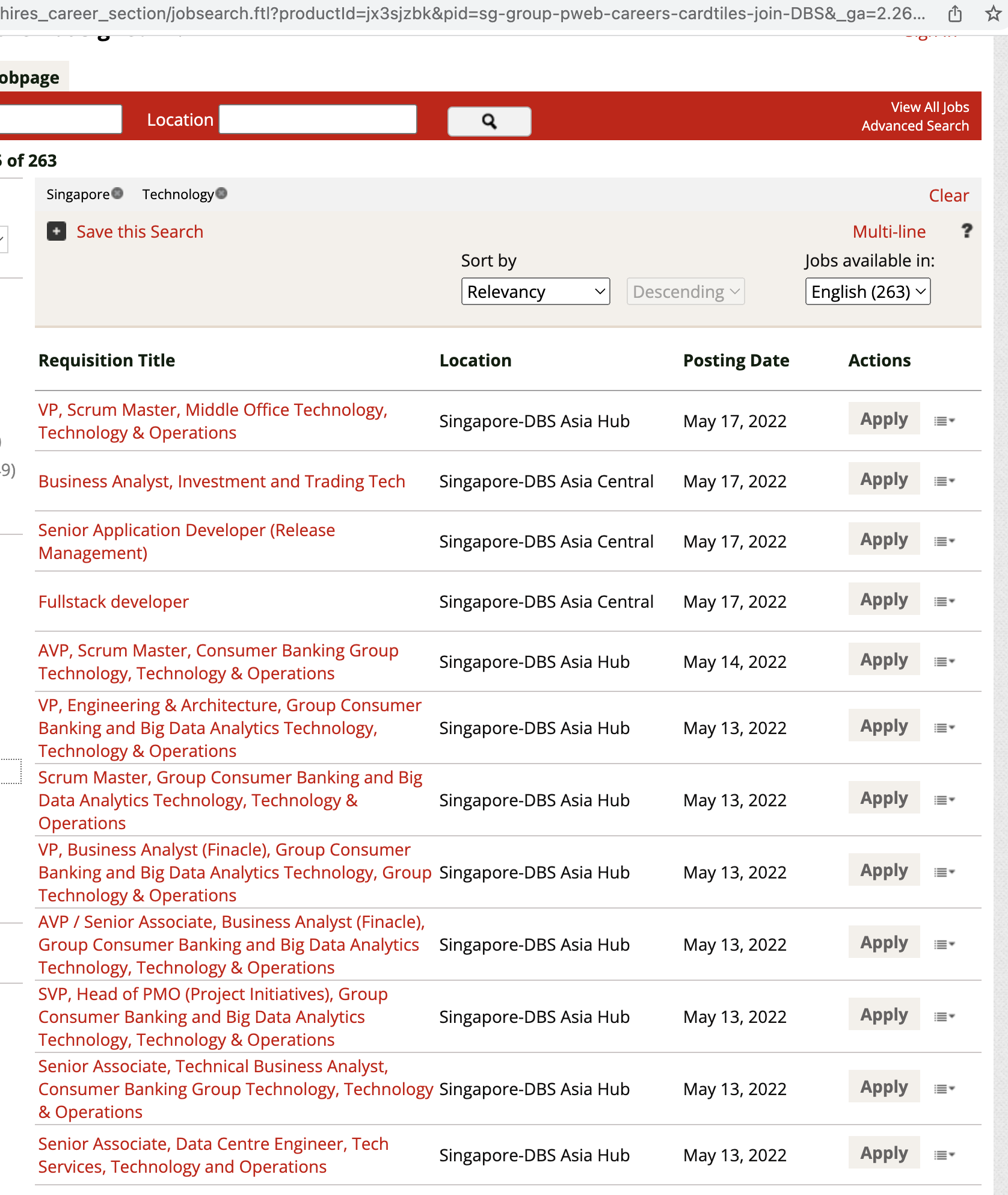Viewport: 1008px width, 1195px height.
Task: Open actions menu for Data Centre Engineer row
Action: pos(944,1155)
